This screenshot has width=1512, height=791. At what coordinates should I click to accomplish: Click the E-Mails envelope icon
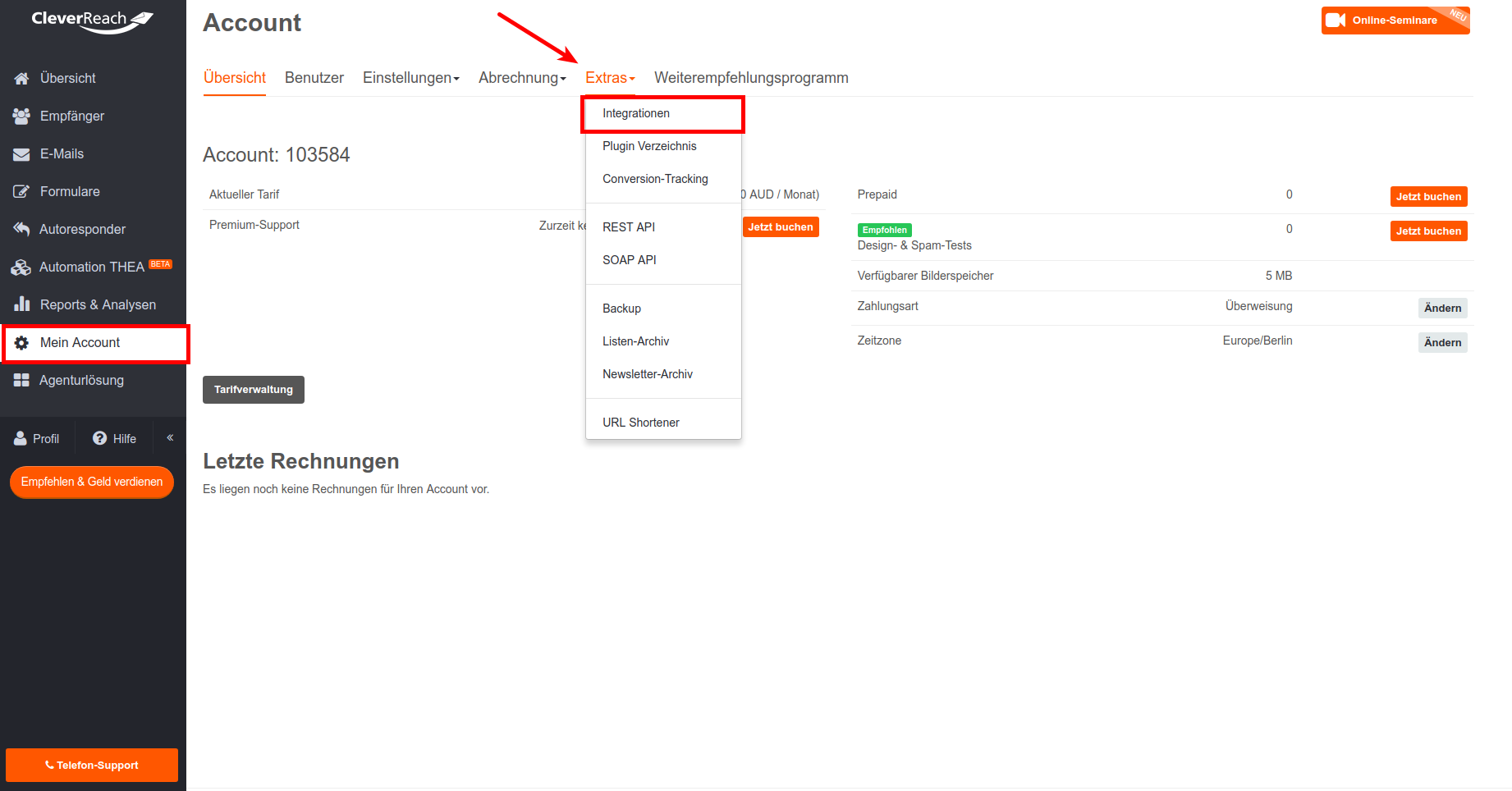[22, 153]
